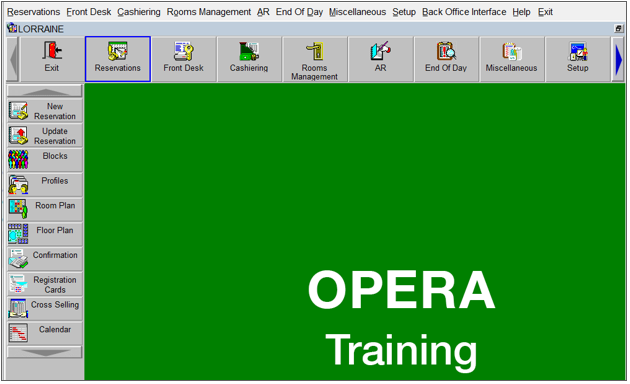
Task: Open the Front Desk toolbar module
Action: click(x=184, y=59)
